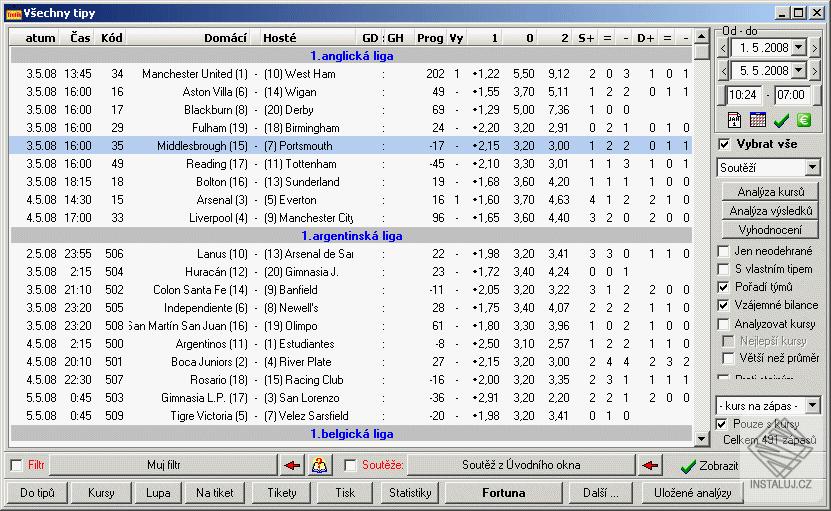The image size is (831, 511).
Task: Open the Tikety button
Action: point(281,493)
